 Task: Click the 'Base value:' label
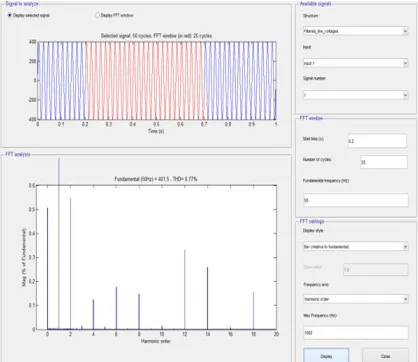[x=312, y=267]
